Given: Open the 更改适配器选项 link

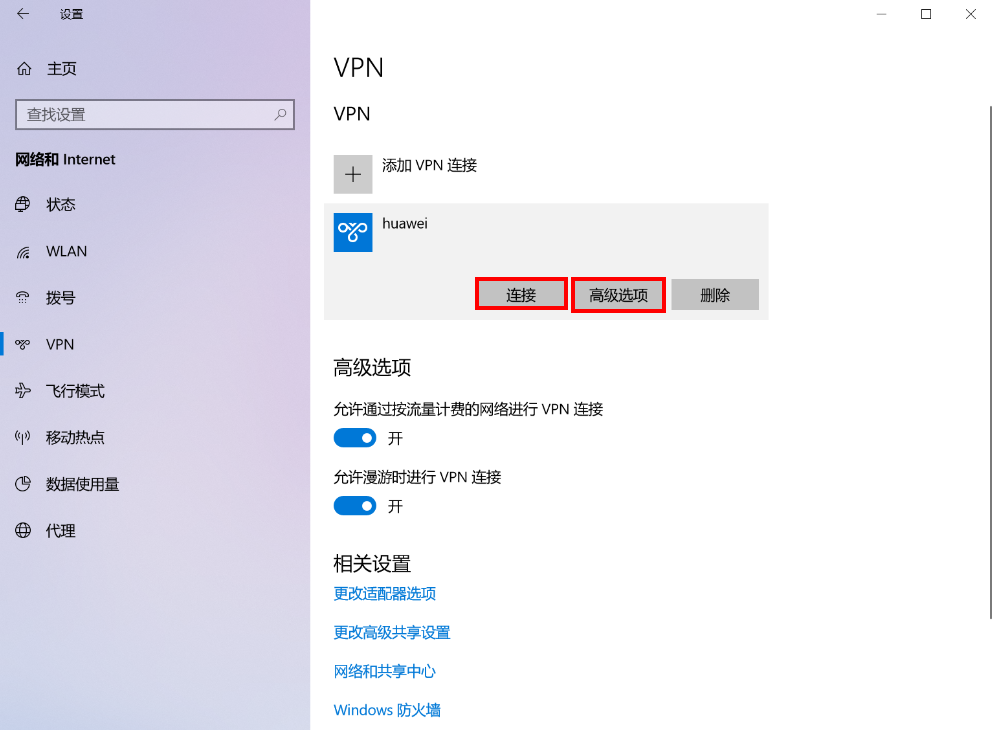Looking at the screenshot, I should pyautogui.click(x=385, y=593).
